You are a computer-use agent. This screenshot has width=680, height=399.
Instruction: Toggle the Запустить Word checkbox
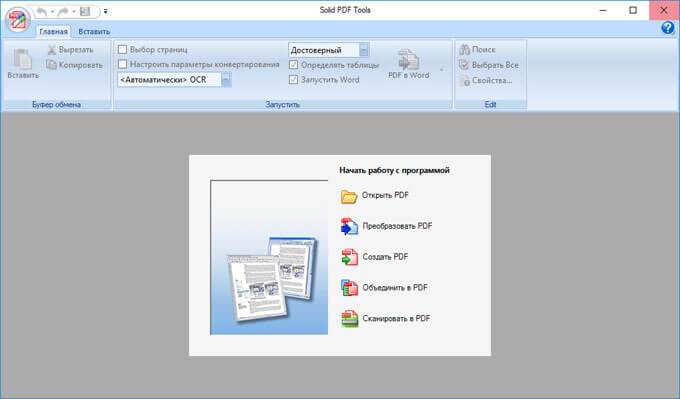click(x=294, y=79)
